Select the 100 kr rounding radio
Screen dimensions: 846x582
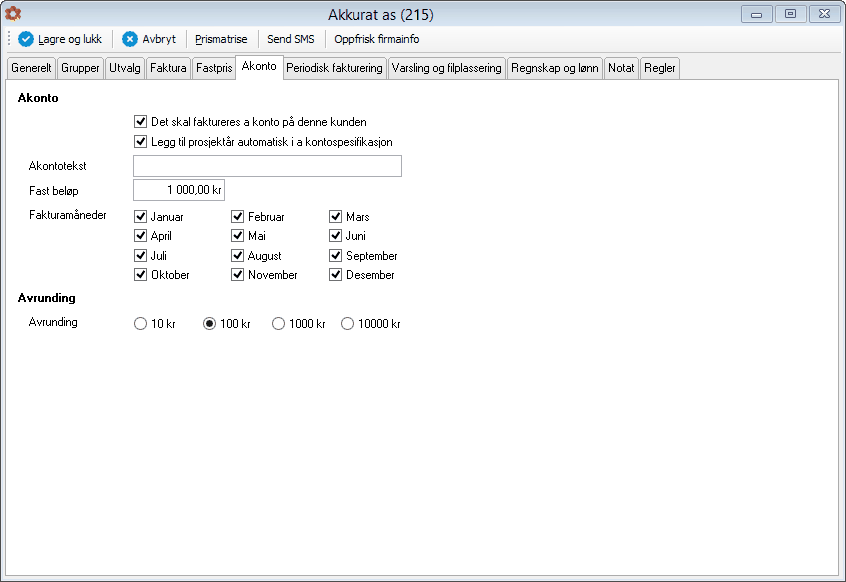[209, 324]
